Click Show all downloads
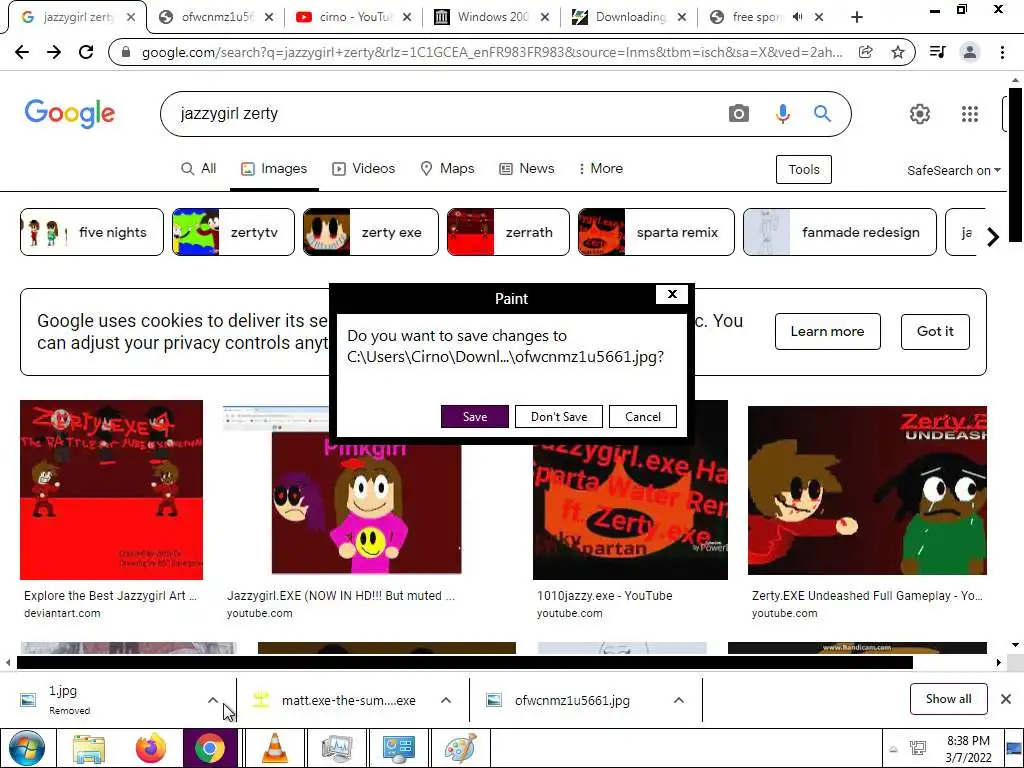The height and width of the screenshot is (768, 1024). pyautogui.click(x=948, y=699)
